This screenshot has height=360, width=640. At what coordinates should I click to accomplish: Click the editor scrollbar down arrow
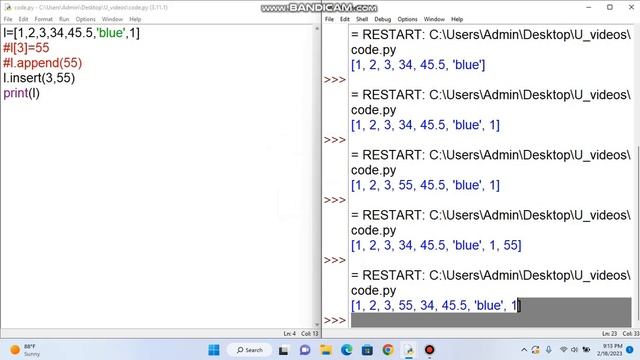[x=317, y=324]
